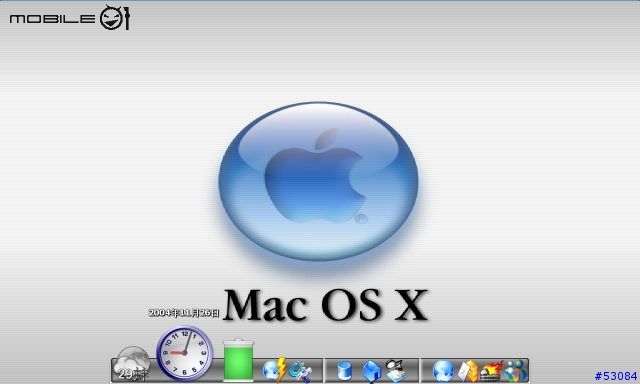Launch the blue globe browser icon

(443, 371)
